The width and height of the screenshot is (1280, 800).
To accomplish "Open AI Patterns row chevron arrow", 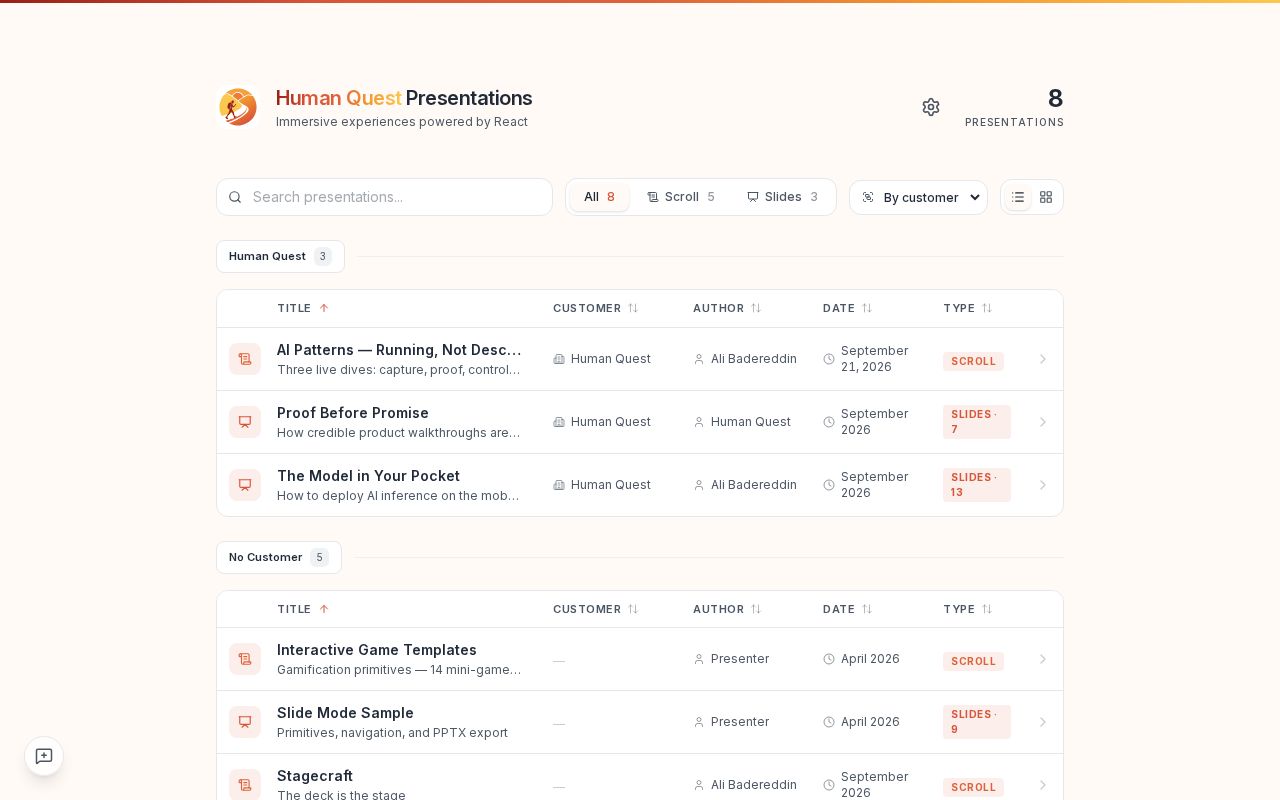I will [x=1042, y=359].
